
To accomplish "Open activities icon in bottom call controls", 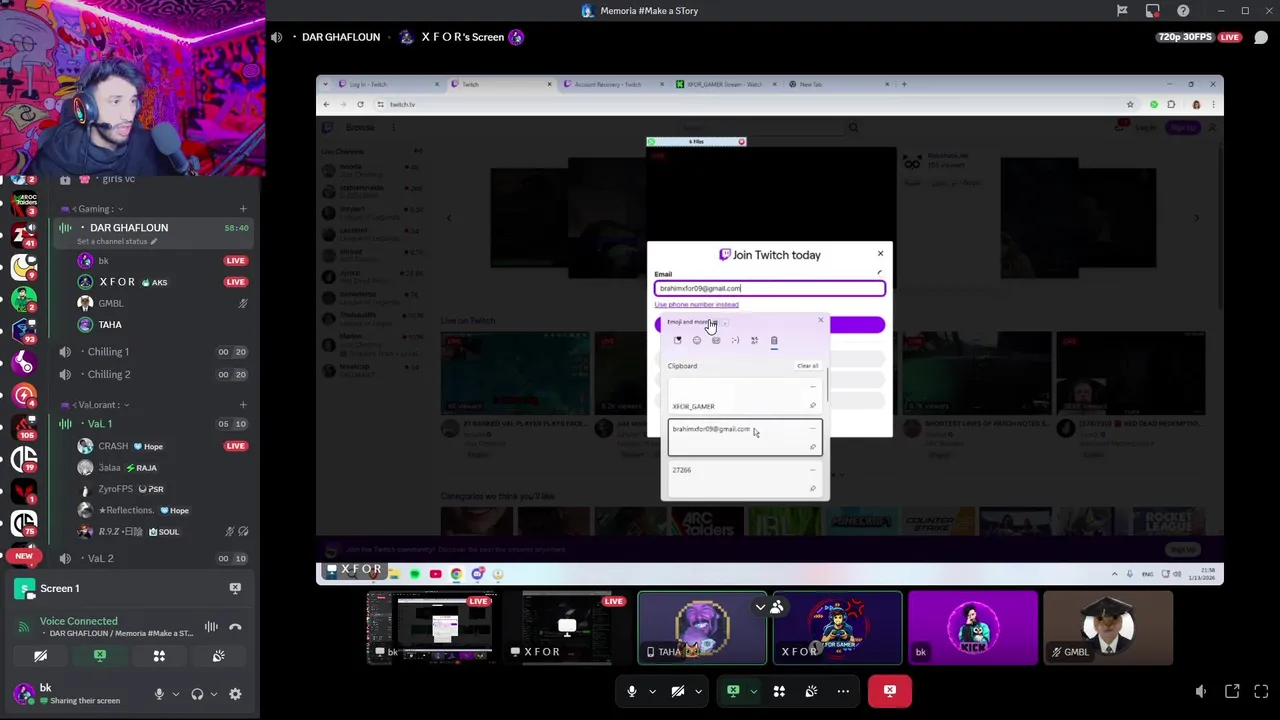I will click(779, 691).
